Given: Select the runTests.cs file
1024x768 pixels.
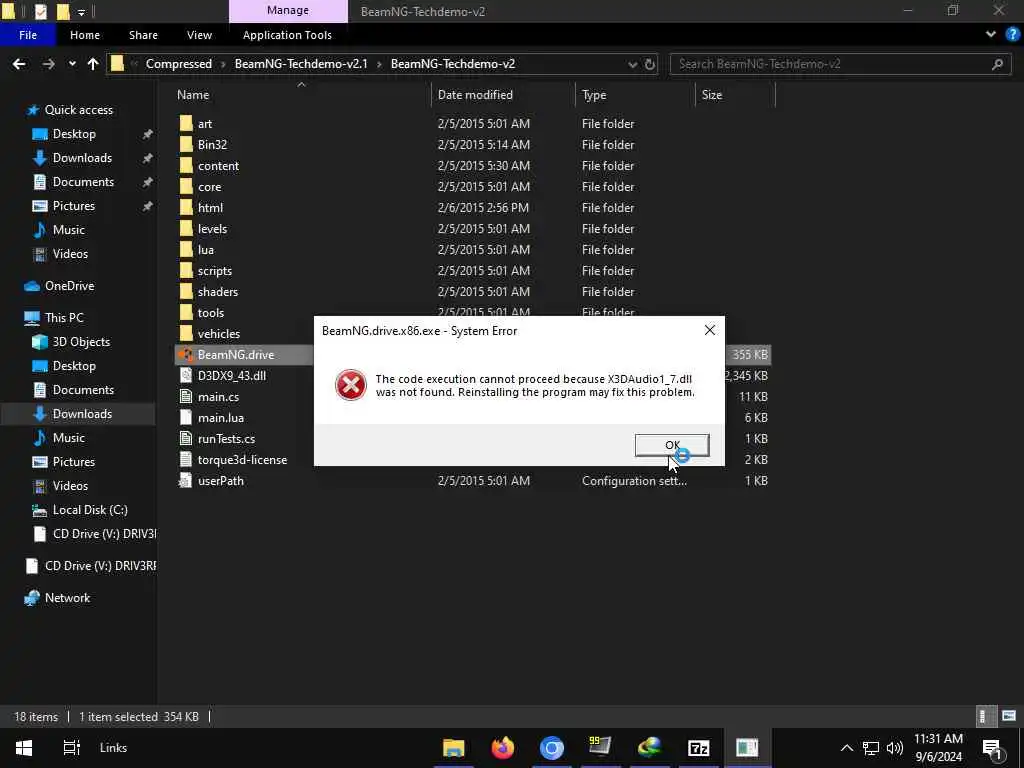Looking at the screenshot, I should coord(226,439).
